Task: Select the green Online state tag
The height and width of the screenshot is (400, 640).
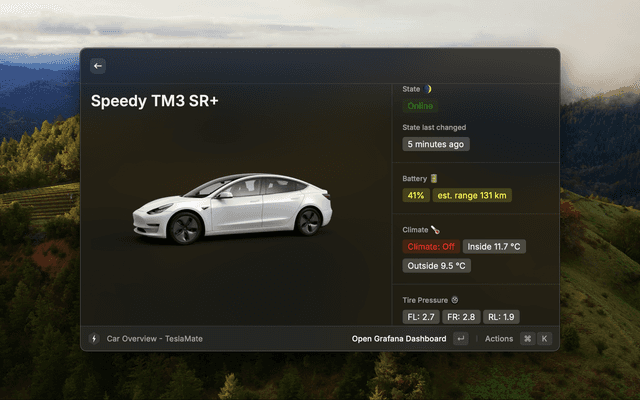Action: [x=420, y=106]
